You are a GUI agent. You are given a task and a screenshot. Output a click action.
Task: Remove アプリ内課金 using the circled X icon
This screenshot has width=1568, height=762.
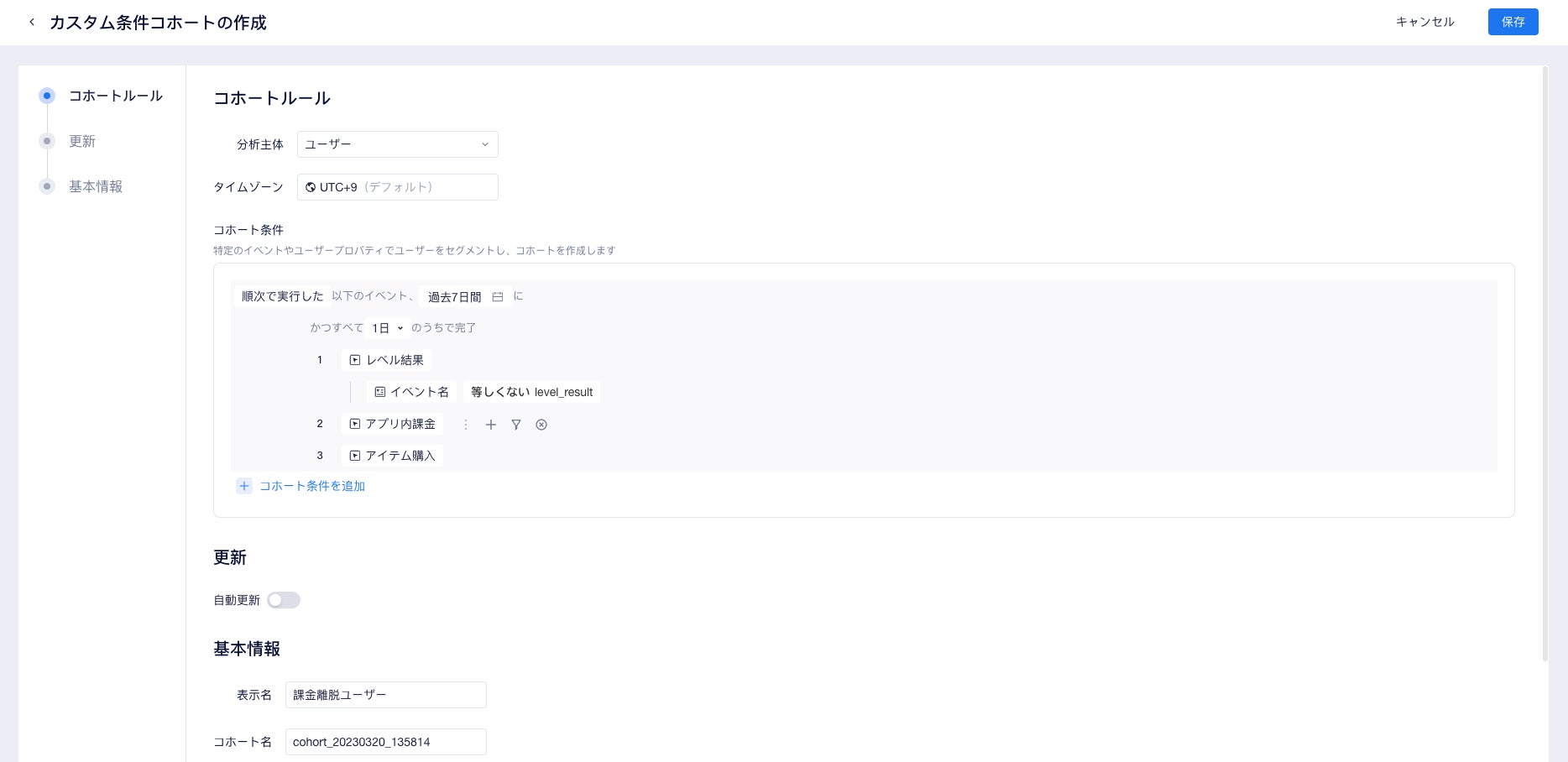[541, 425]
